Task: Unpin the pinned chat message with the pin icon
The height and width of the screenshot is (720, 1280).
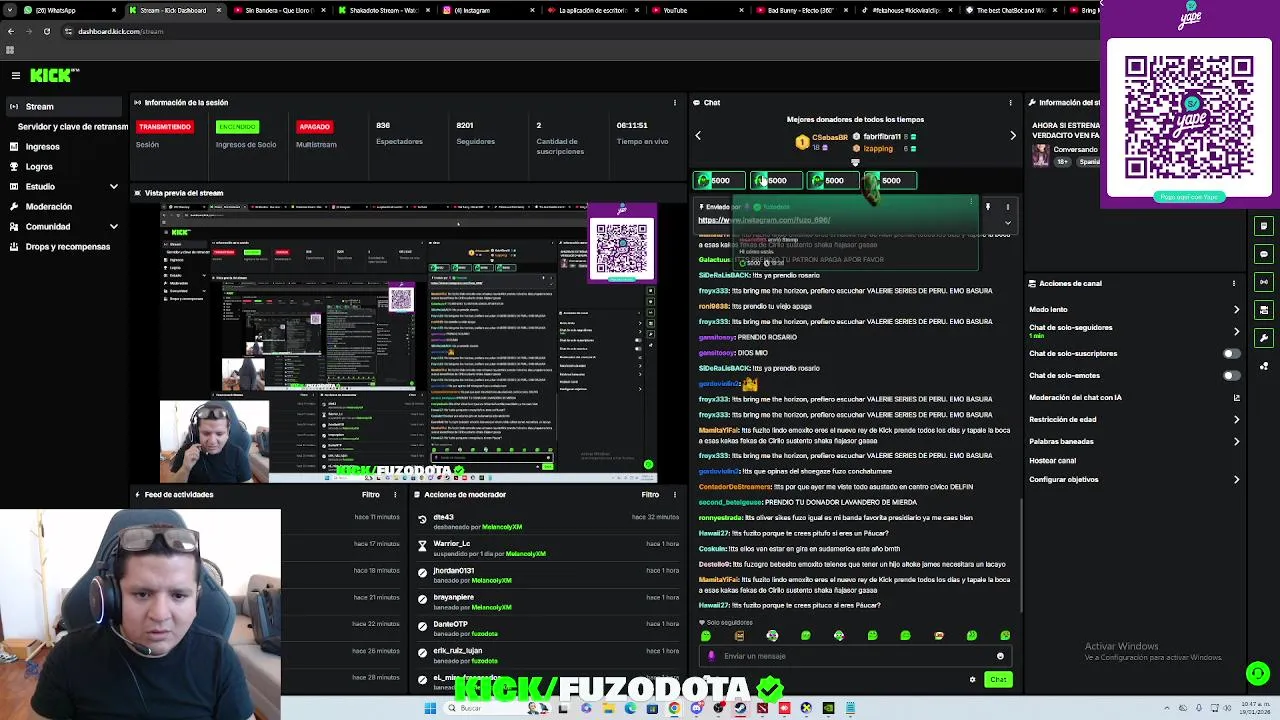Action: pyautogui.click(x=988, y=207)
